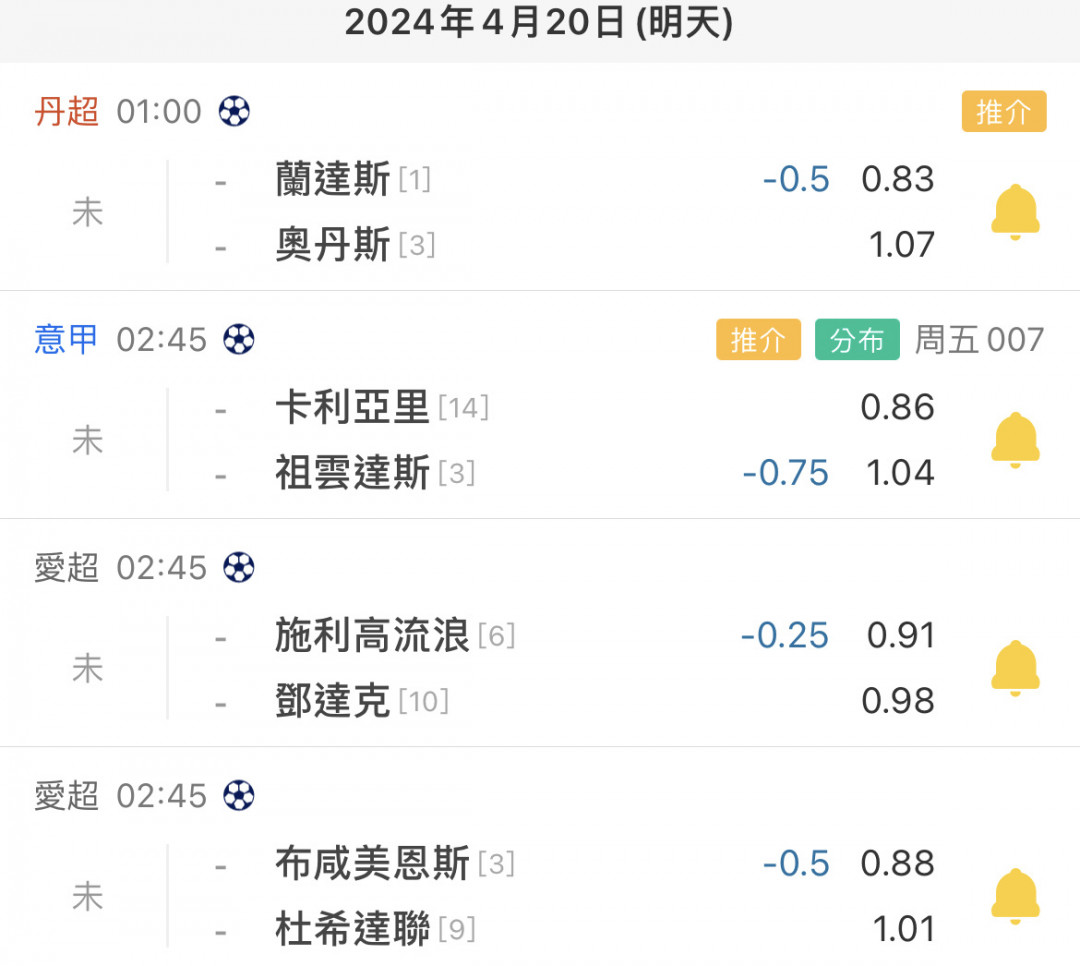Viewport: 1080px width, 966px height.
Task: Tap 丹超 league label
Action: pos(67,111)
